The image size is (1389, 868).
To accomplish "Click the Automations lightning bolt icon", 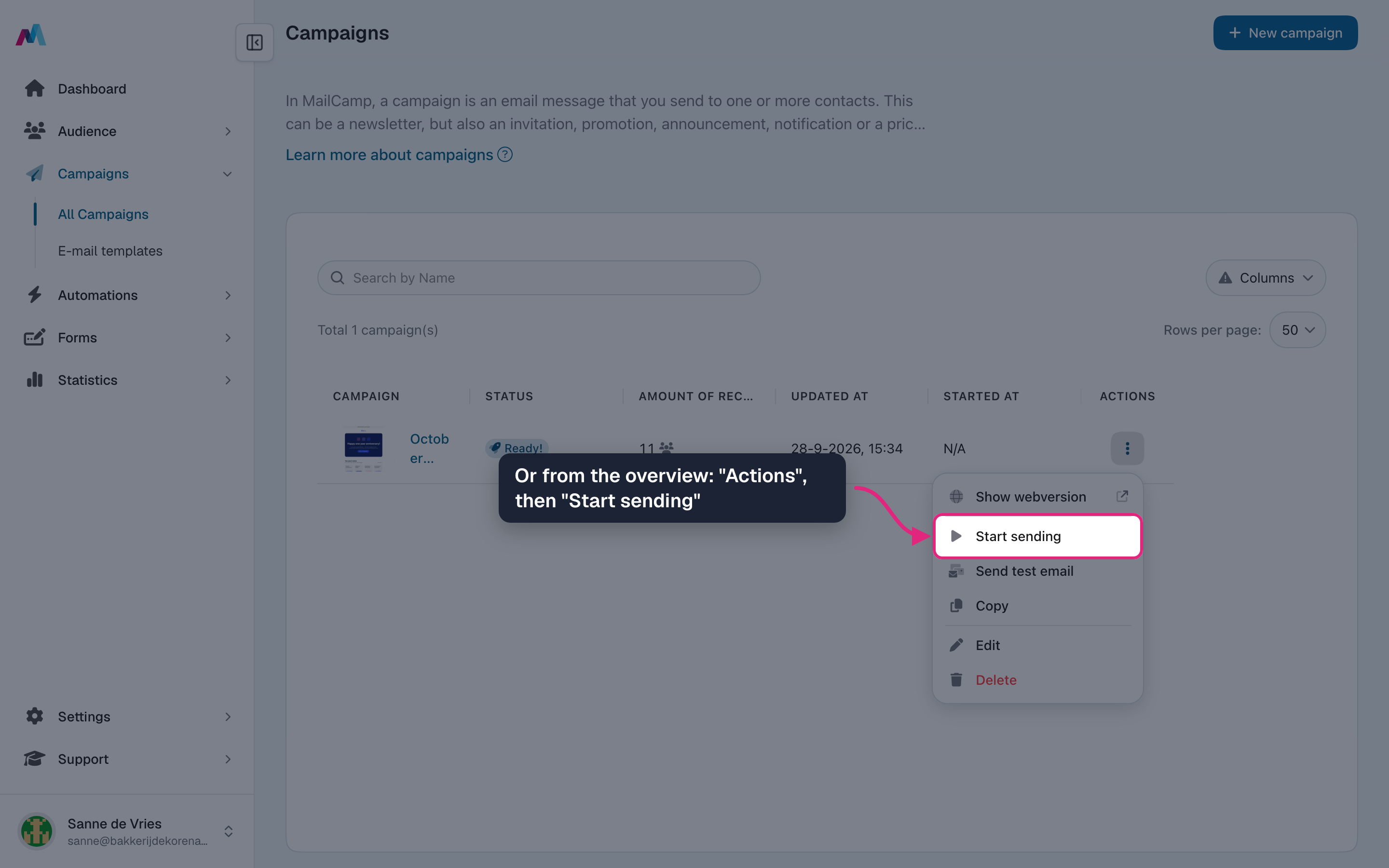I will pyautogui.click(x=34, y=295).
